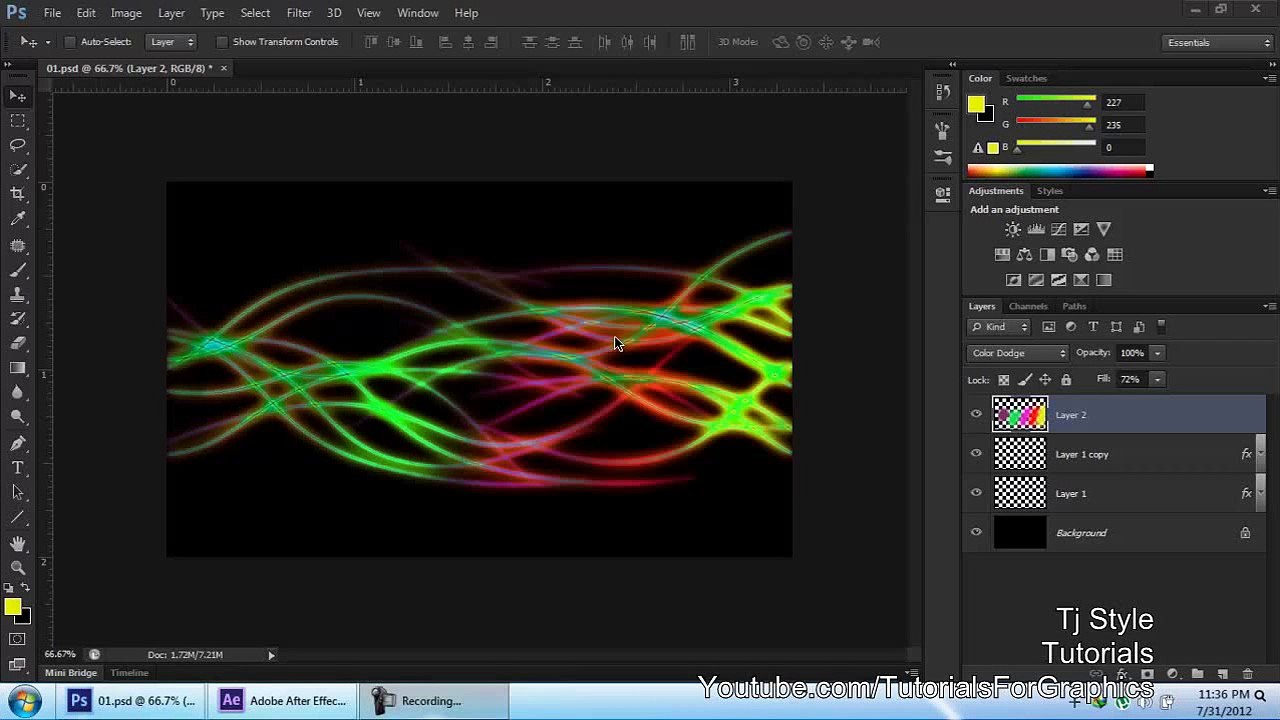Switch to the Channels tab
Screen dimensions: 1280x720
tap(1028, 306)
